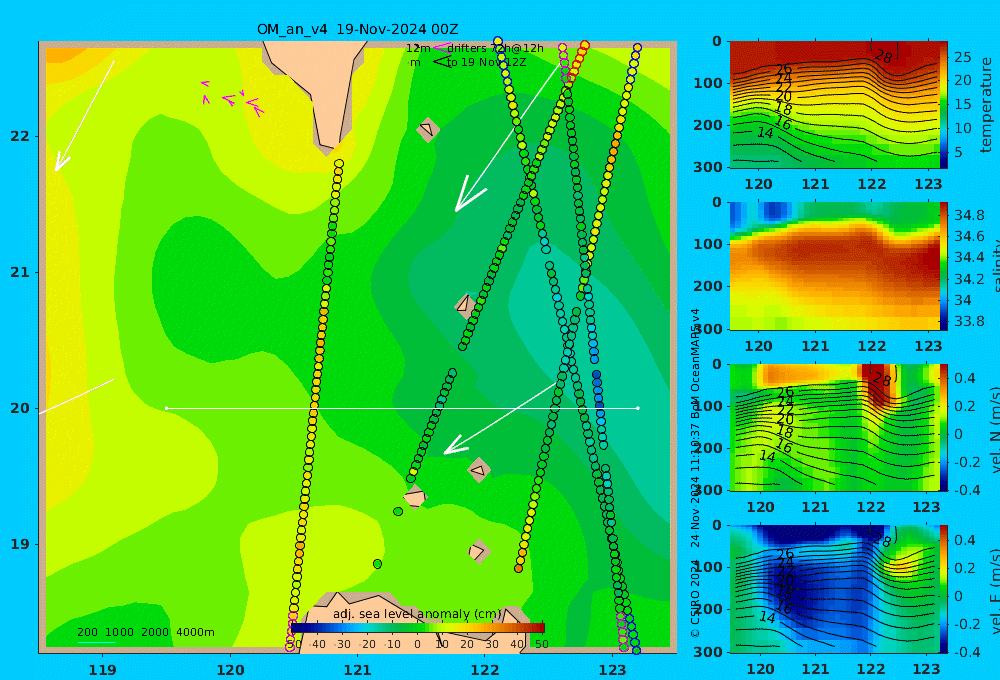Click the 28 contour label in the temperature panel

coord(883,57)
